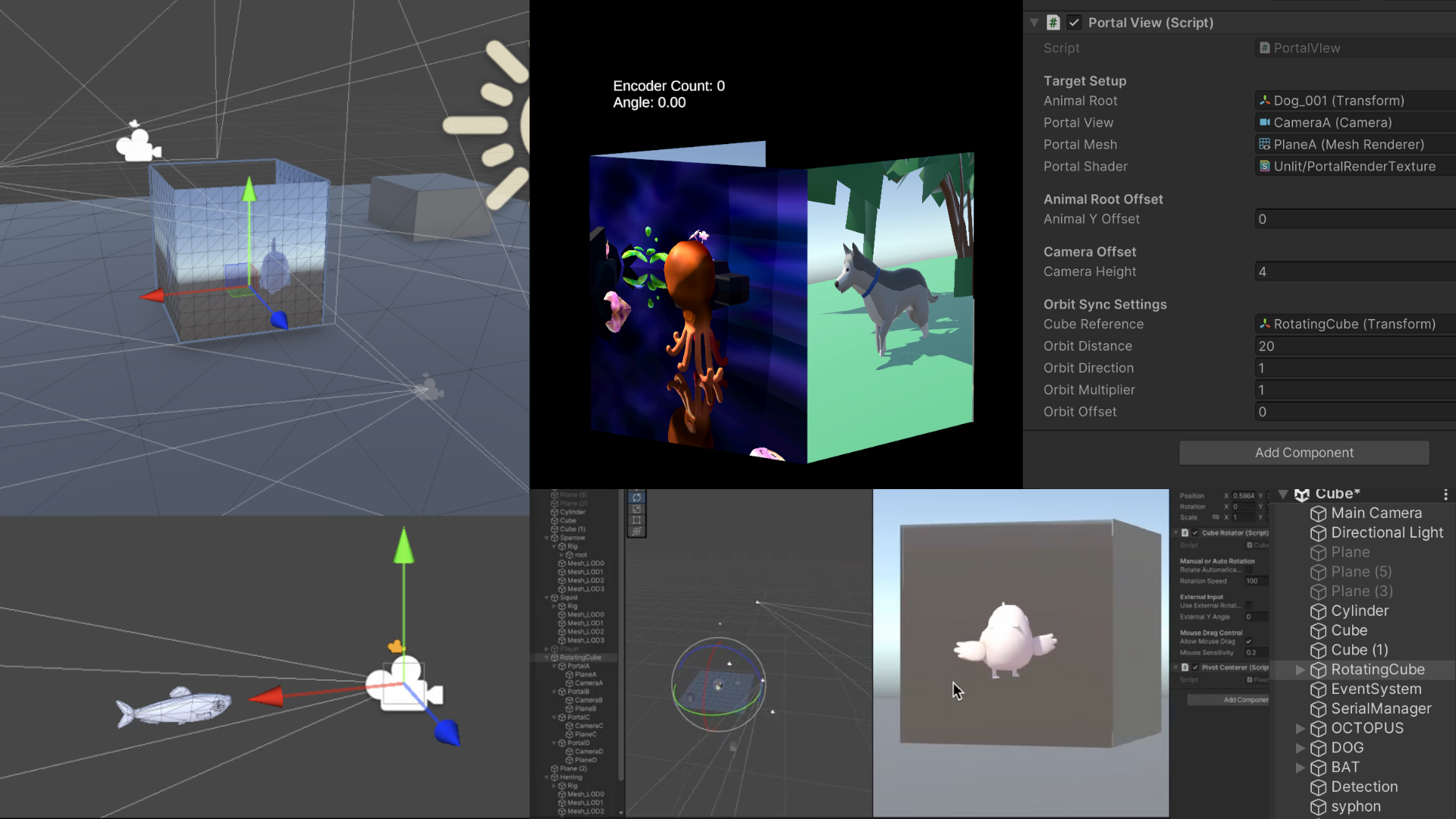Image resolution: width=1456 pixels, height=819 pixels.
Task: Click Add Component below Pivot Centerer
Action: [1228, 699]
